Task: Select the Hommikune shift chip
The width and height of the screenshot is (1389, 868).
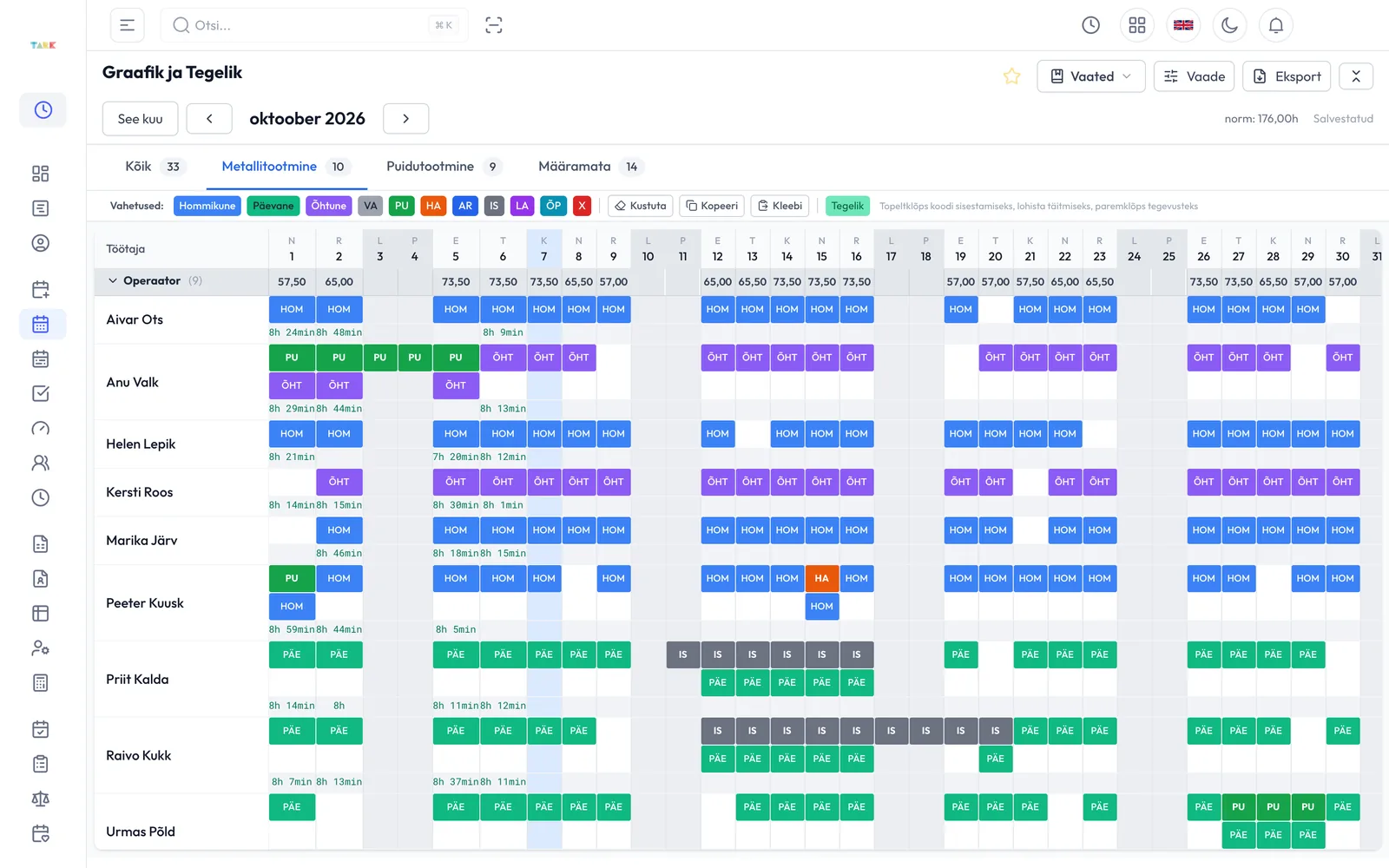Action: point(207,206)
